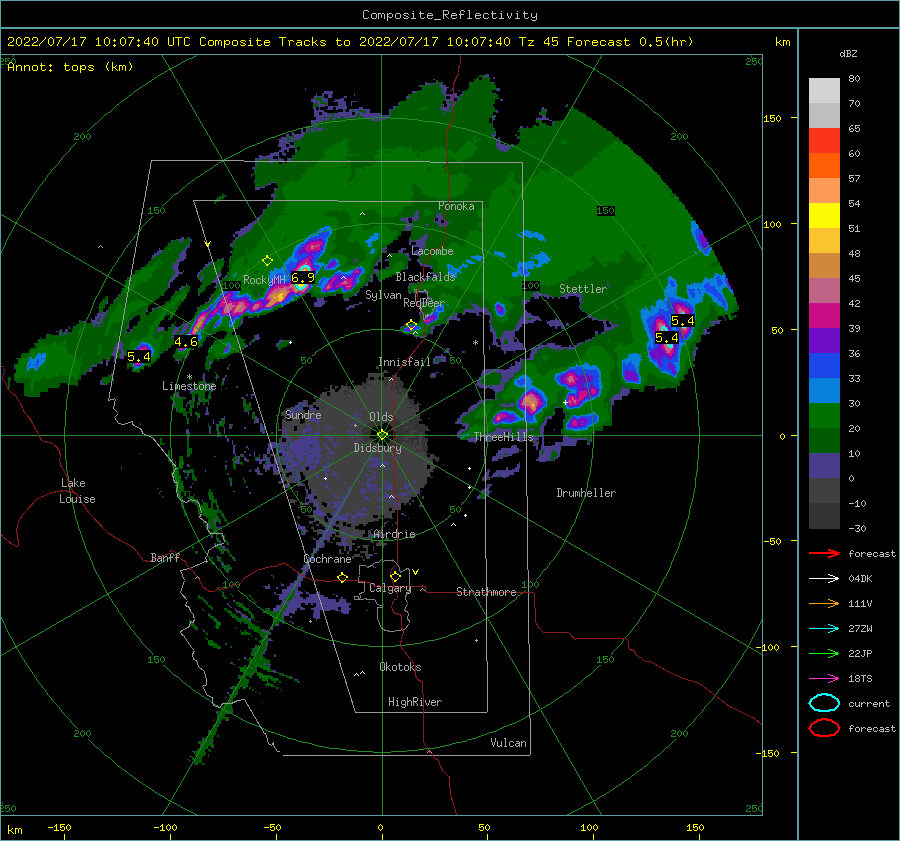The image size is (900, 841).
Task: Click the Stettler city label
Action: [x=583, y=289]
